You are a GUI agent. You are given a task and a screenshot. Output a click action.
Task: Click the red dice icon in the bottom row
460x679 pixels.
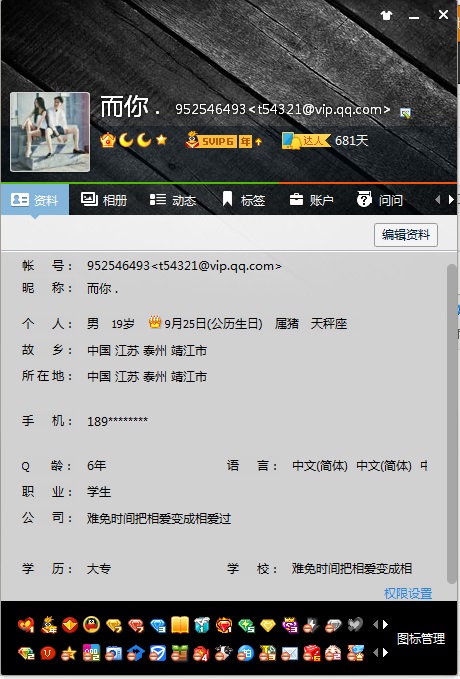point(312,653)
